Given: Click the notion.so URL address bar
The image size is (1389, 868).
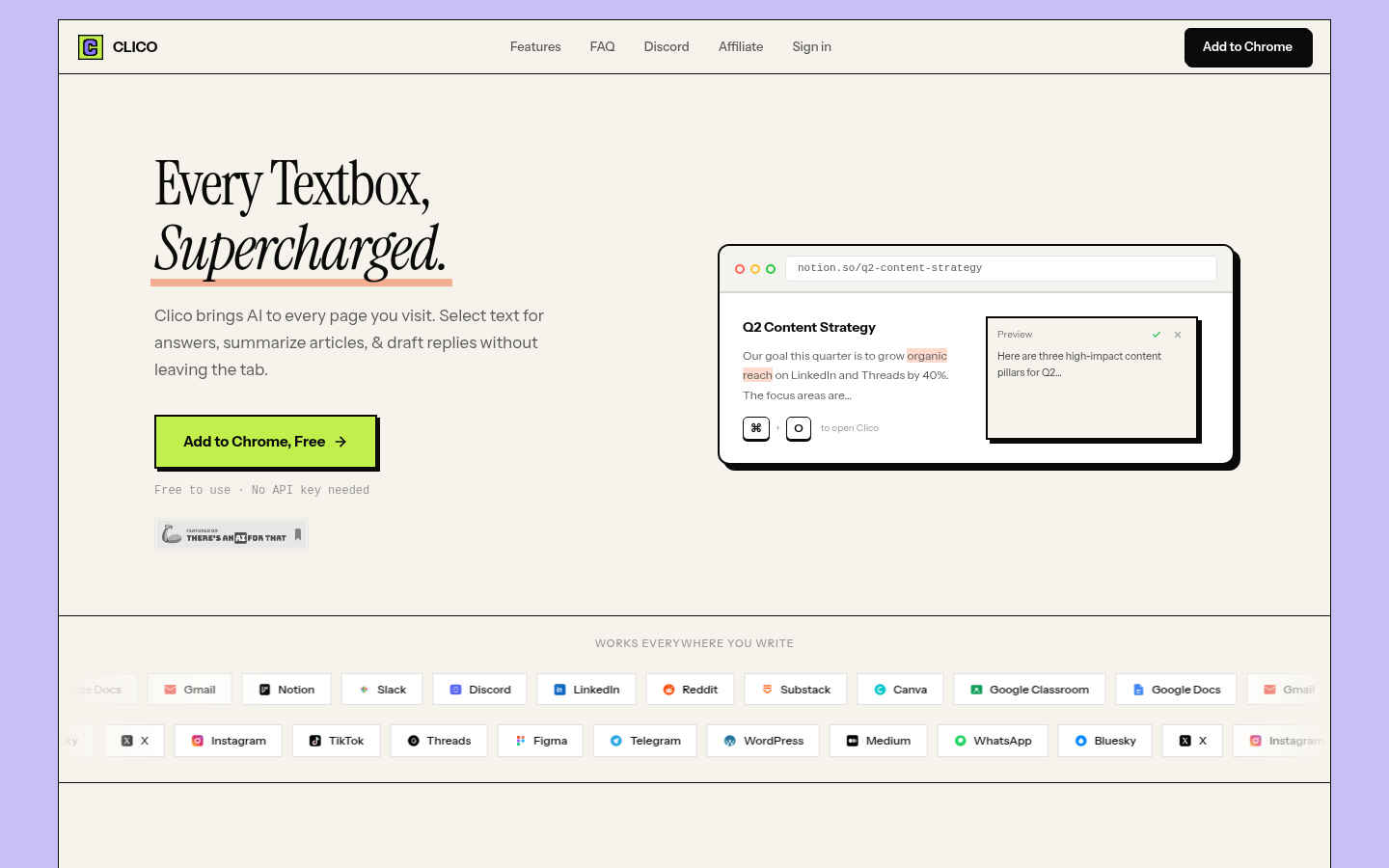Looking at the screenshot, I should click(1001, 268).
